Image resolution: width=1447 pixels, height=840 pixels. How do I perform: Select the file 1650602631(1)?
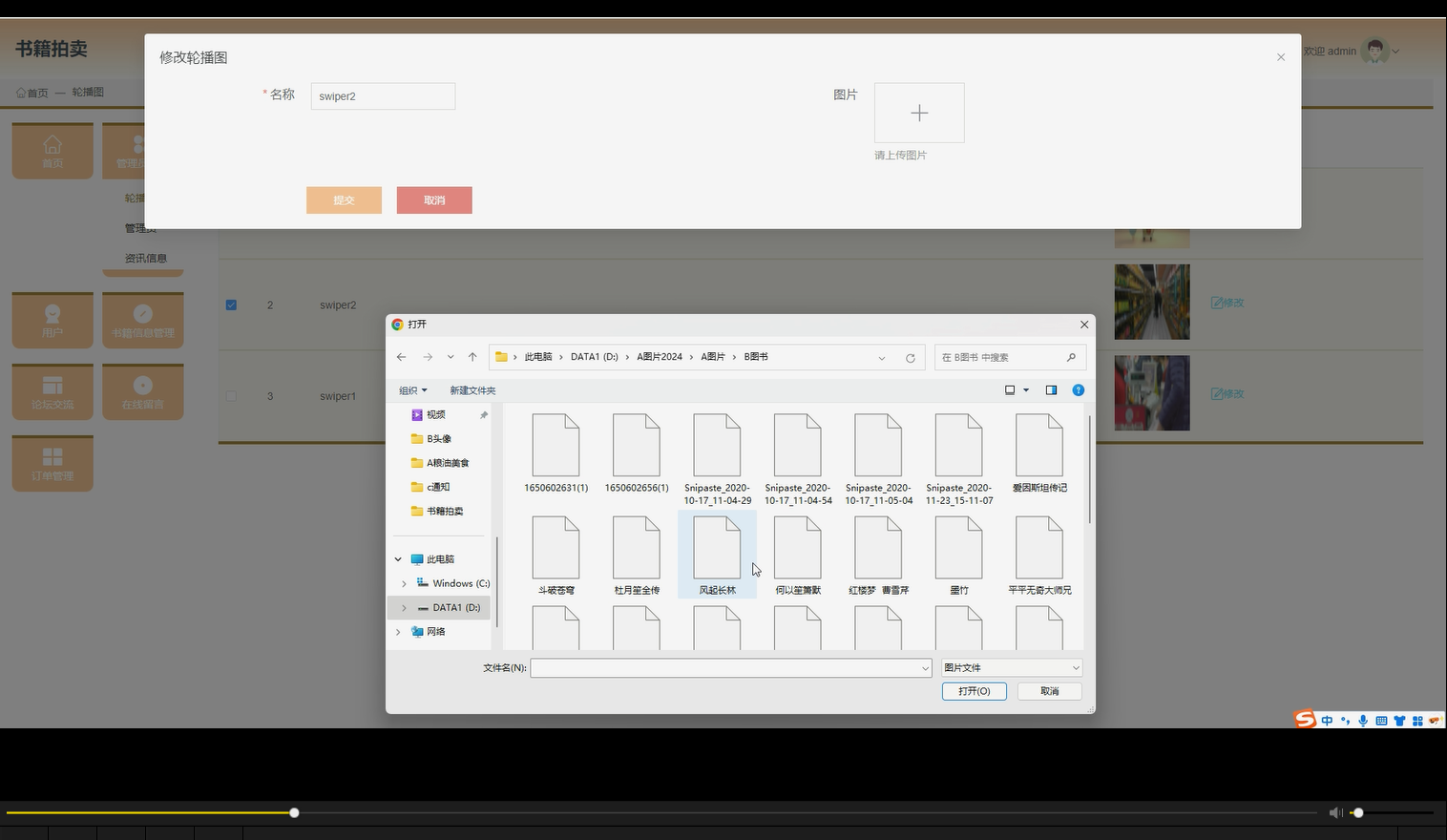[556, 454]
